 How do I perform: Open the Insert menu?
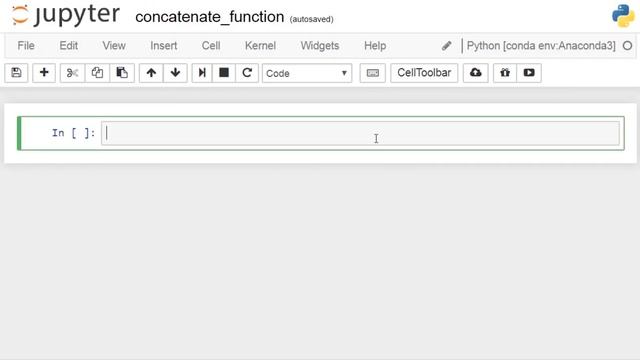tap(164, 46)
